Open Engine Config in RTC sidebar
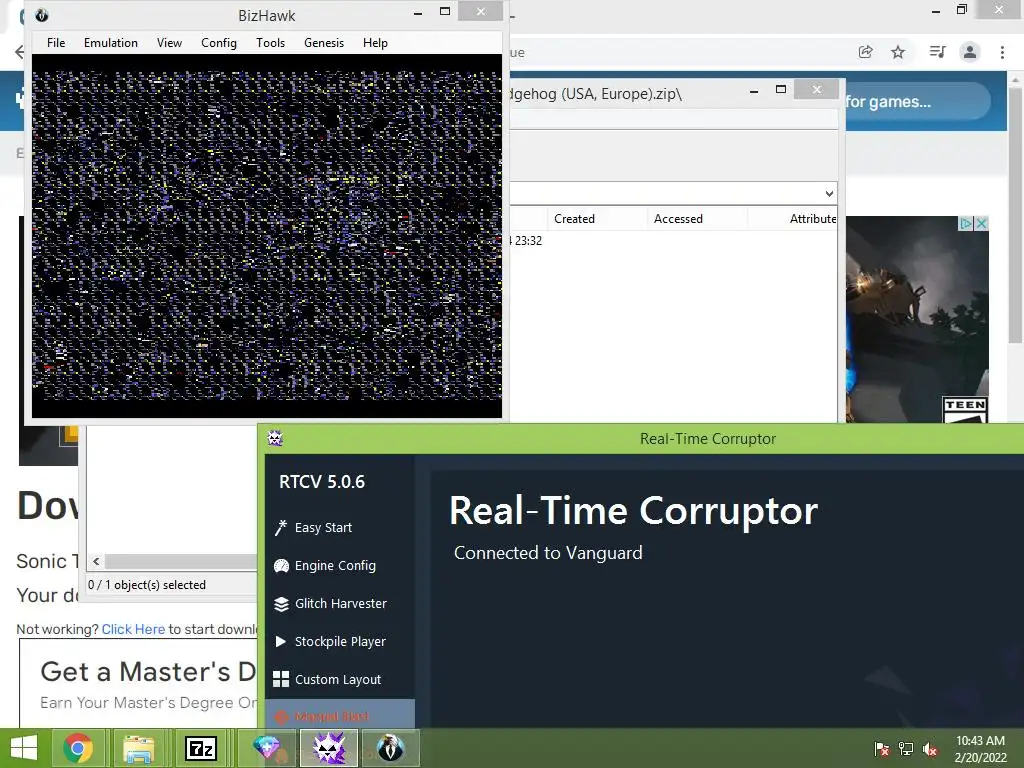The height and width of the screenshot is (768, 1024). (x=340, y=566)
